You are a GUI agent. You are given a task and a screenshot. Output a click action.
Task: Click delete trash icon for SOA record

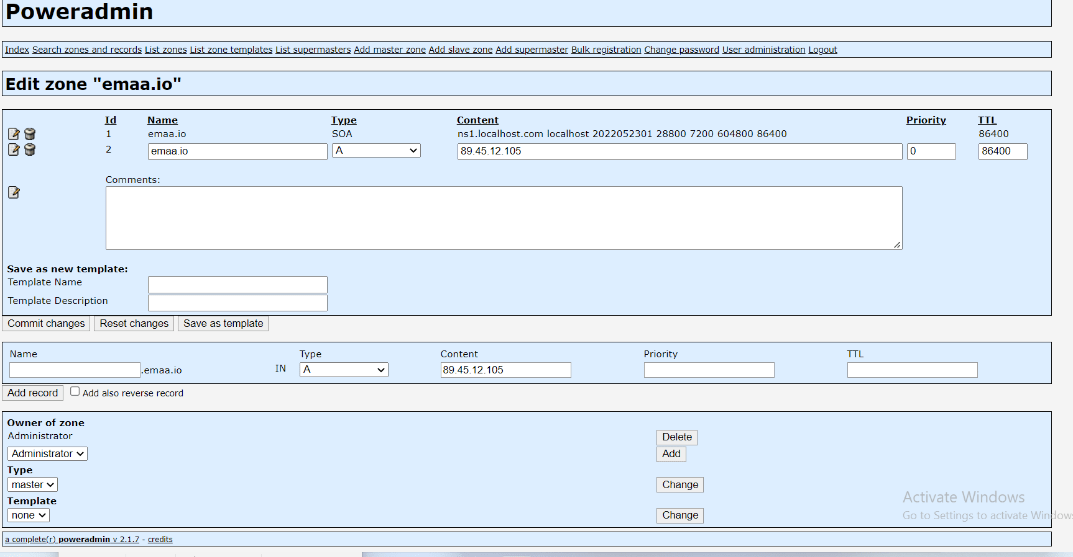pyautogui.click(x=30, y=134)
